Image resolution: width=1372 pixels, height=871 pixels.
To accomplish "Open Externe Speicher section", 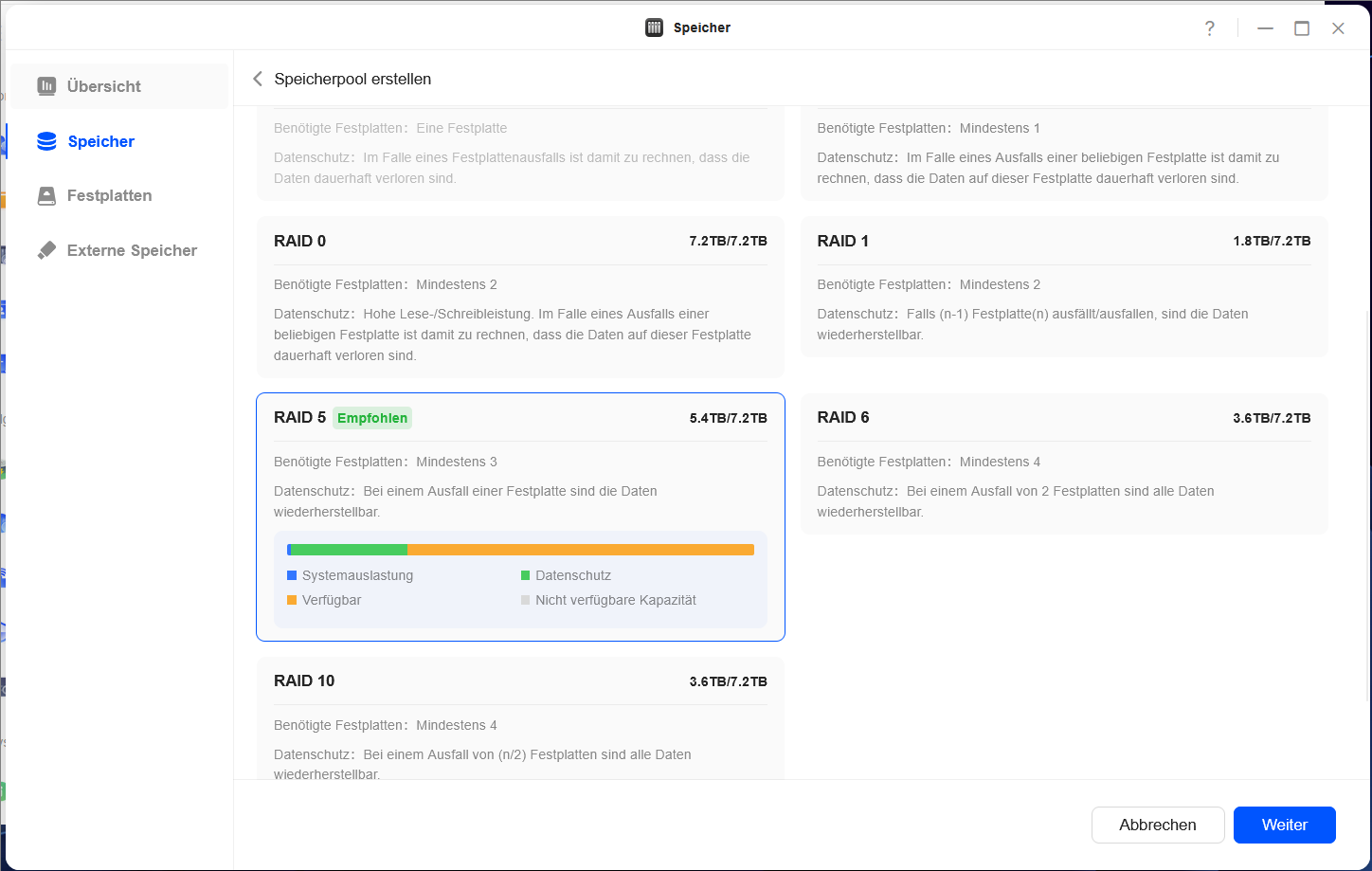I will pos(132,250).
